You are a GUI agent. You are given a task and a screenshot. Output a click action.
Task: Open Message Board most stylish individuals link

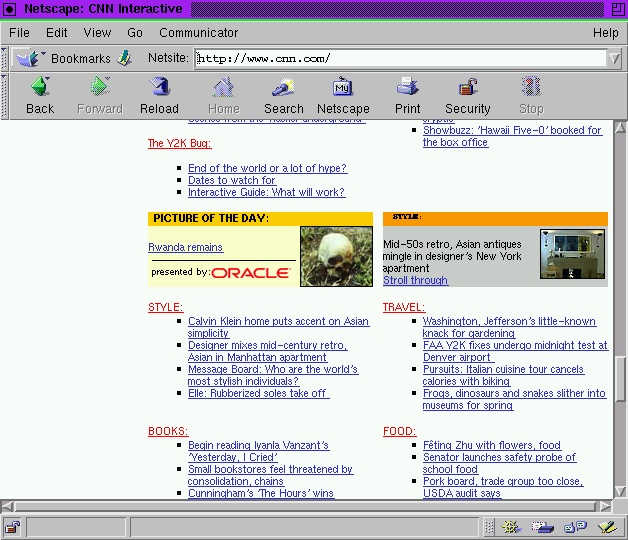coord(273,375)
